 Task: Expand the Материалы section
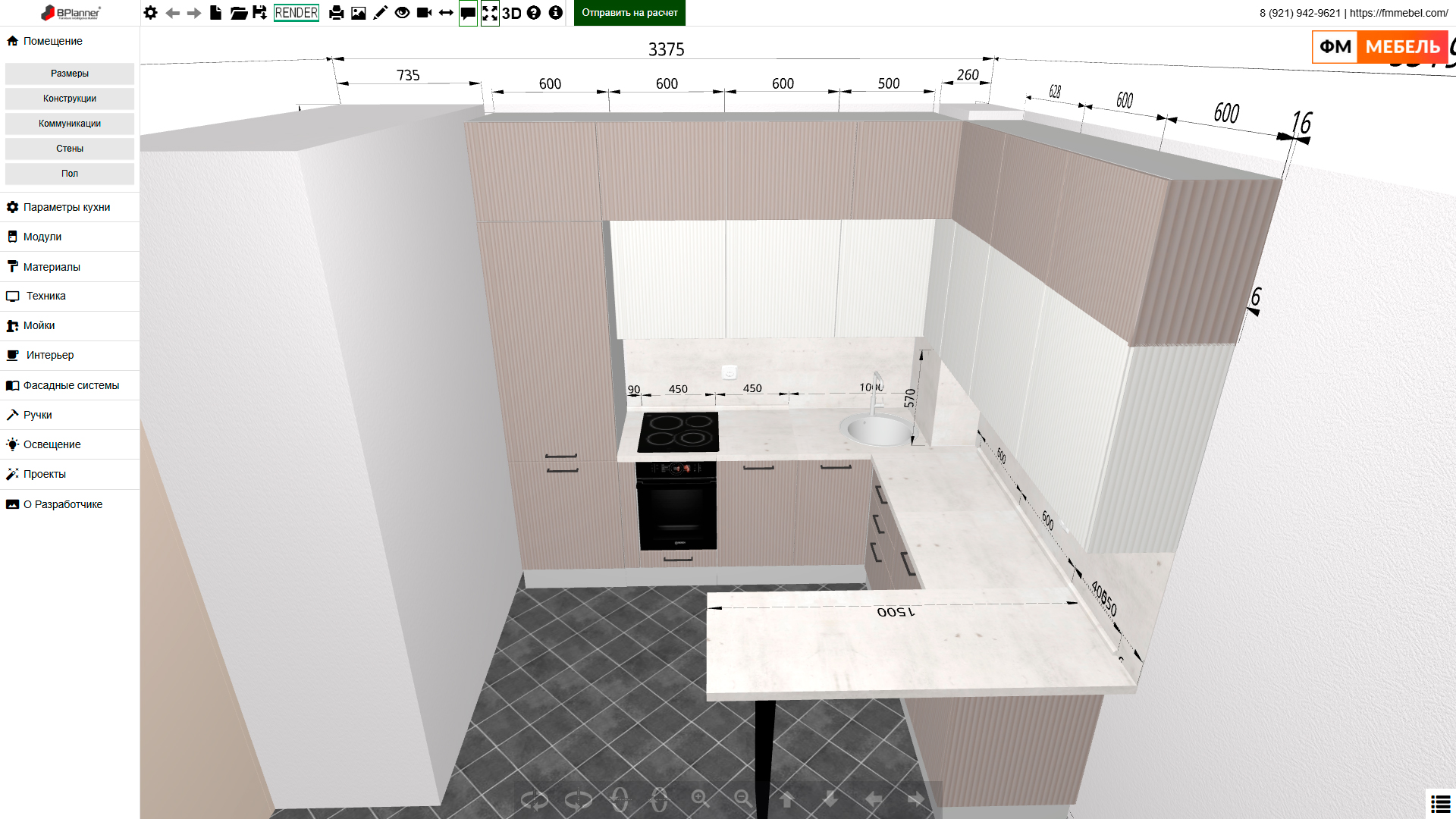coord(52,267)
